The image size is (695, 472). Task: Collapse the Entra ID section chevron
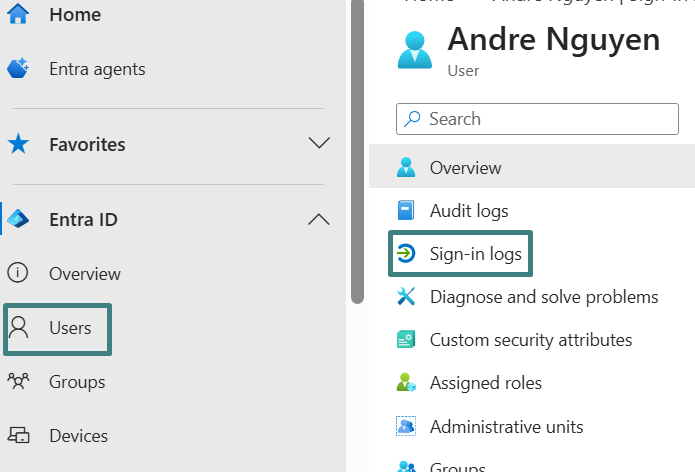pyautogui.click(x=319, y=219)
